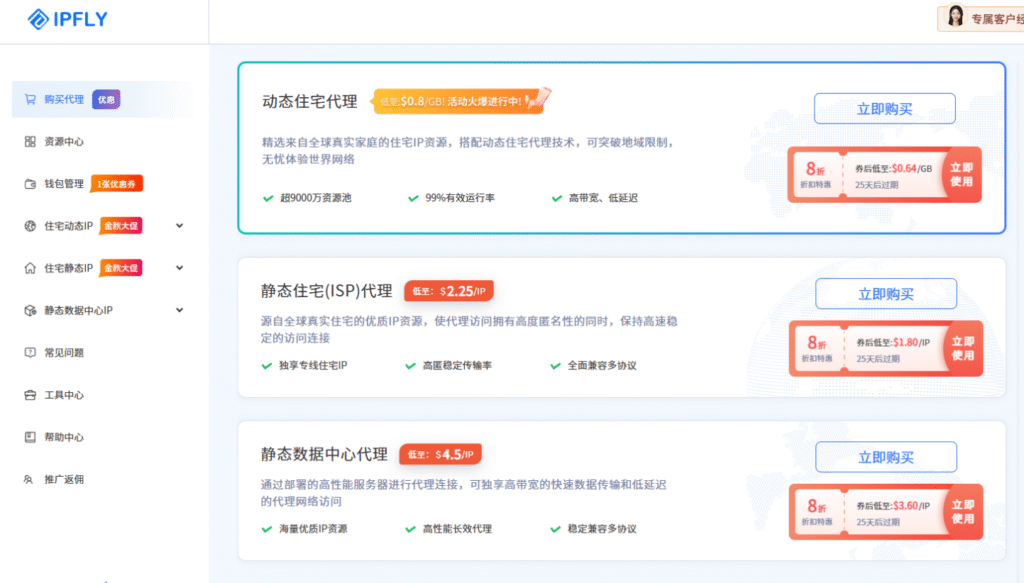Click the $0.8/GB promotion banner
The width and height of the screenshot is (1024, 583).
click(461, 101)
